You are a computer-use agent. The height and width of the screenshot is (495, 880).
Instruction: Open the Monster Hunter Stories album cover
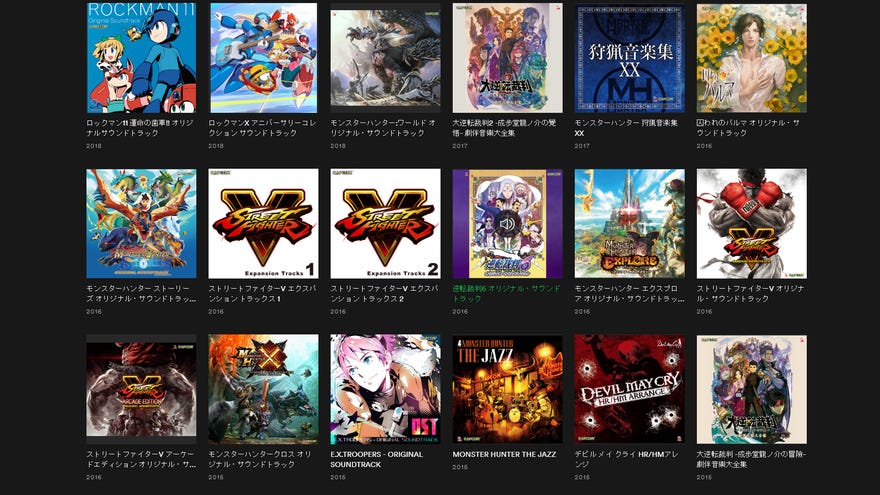pos(141,223)
